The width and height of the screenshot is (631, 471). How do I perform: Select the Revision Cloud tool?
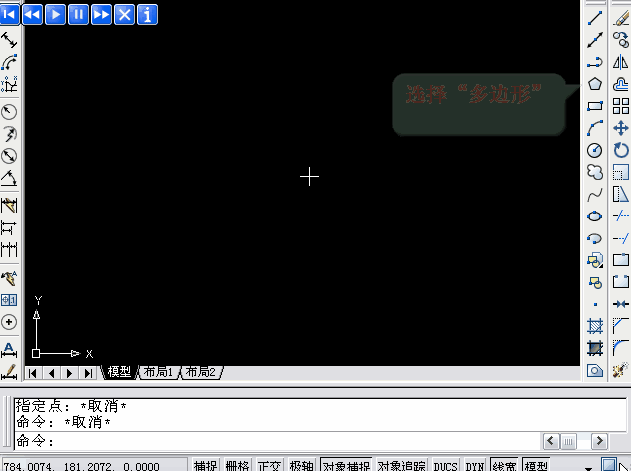594,172
